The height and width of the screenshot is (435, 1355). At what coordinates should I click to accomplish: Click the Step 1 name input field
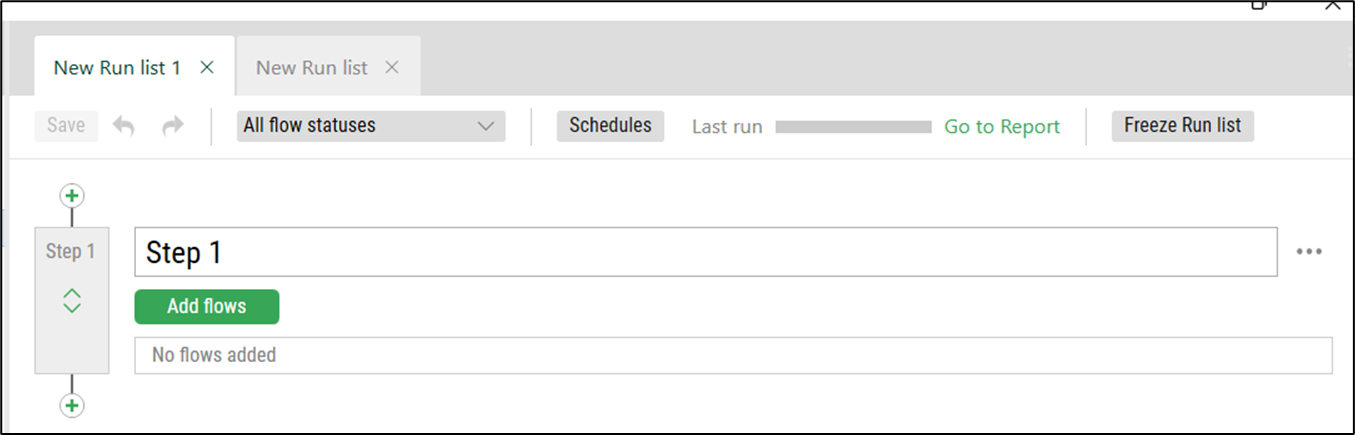point(706,252)
